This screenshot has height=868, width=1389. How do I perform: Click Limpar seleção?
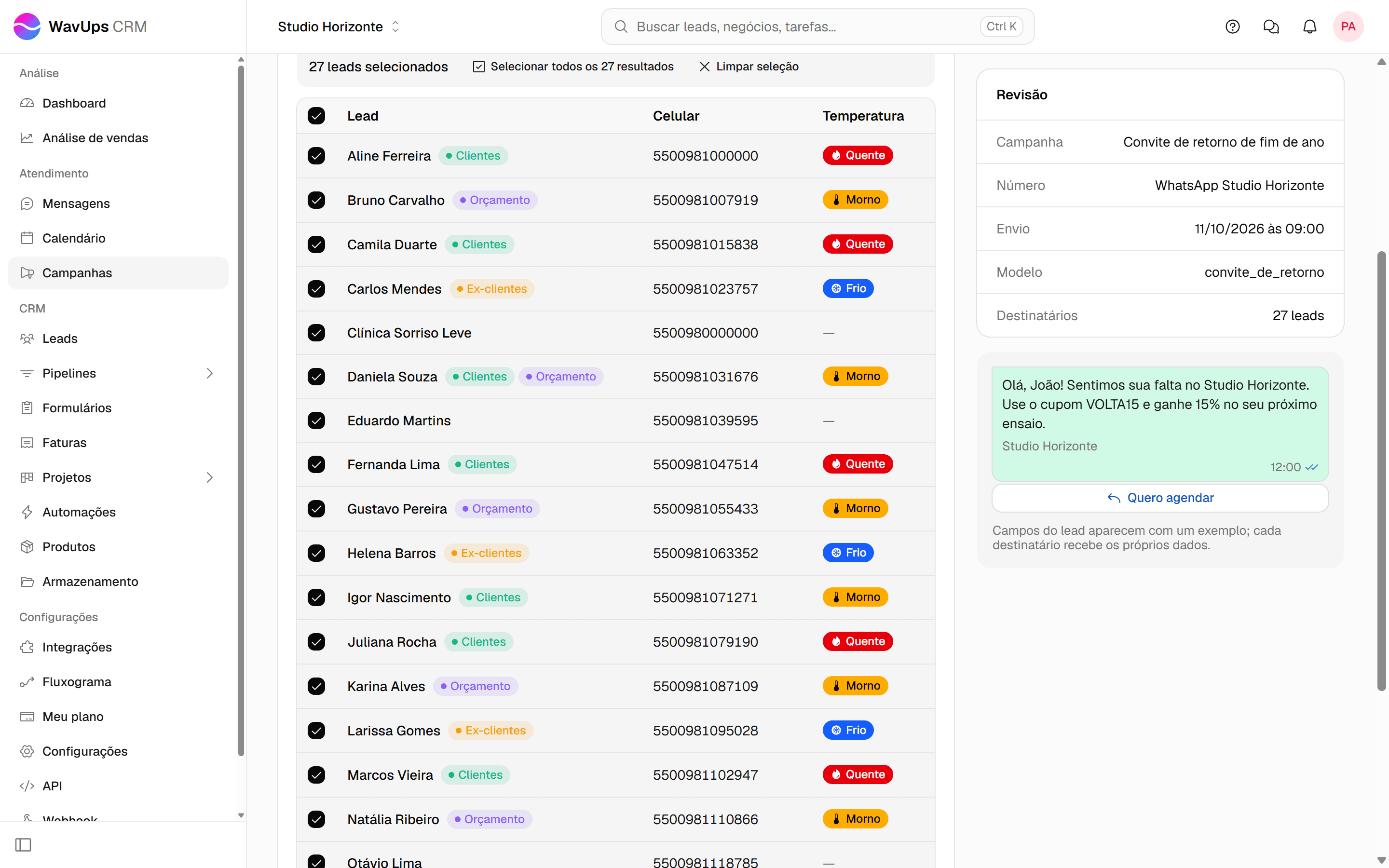coord(749,67)
